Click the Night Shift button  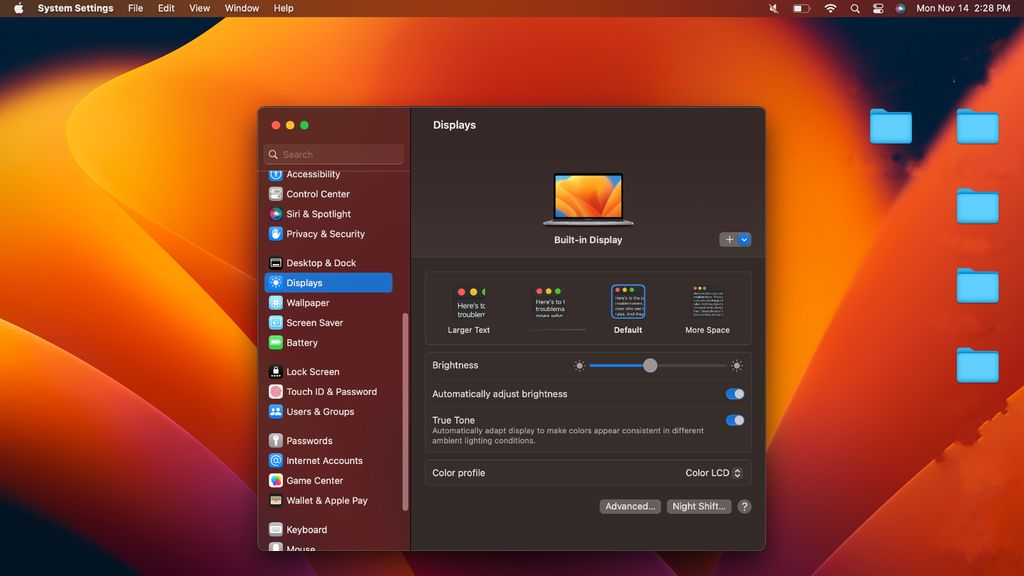[x=699, y=506]
